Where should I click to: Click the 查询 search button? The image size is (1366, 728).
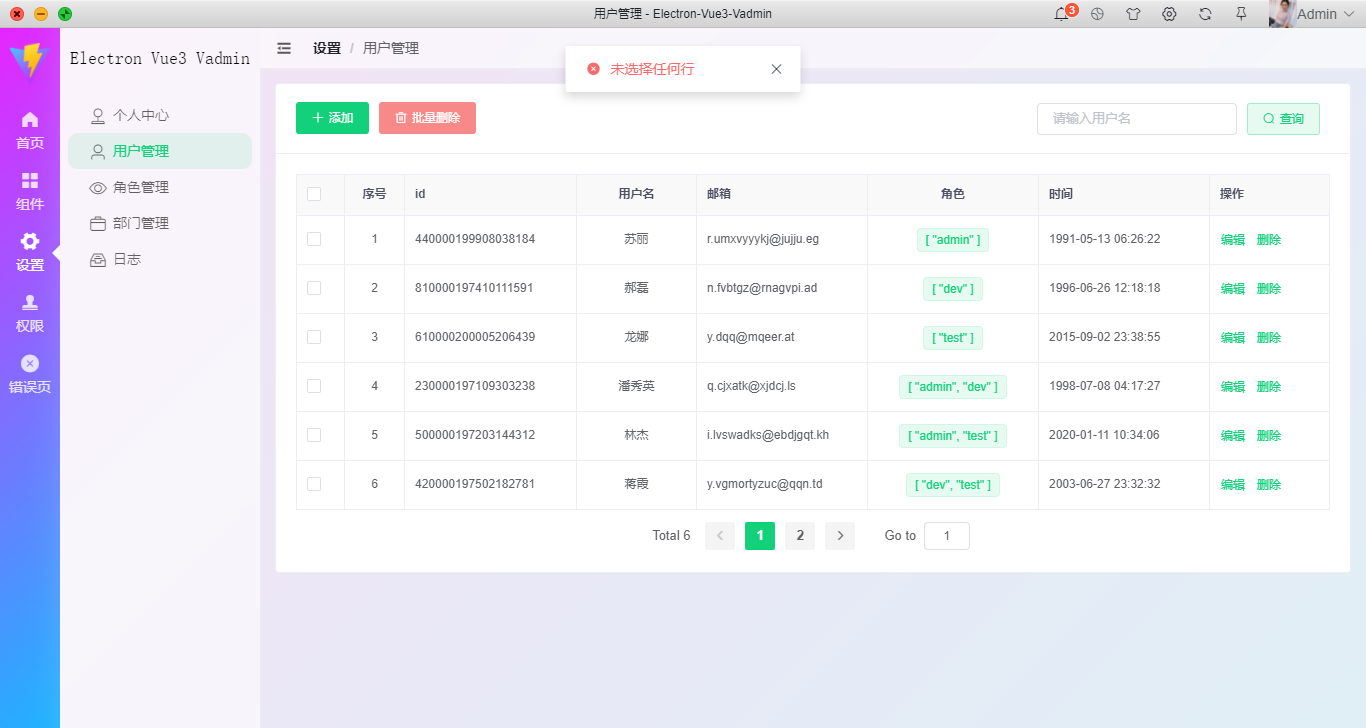[x=1283, y=119]
